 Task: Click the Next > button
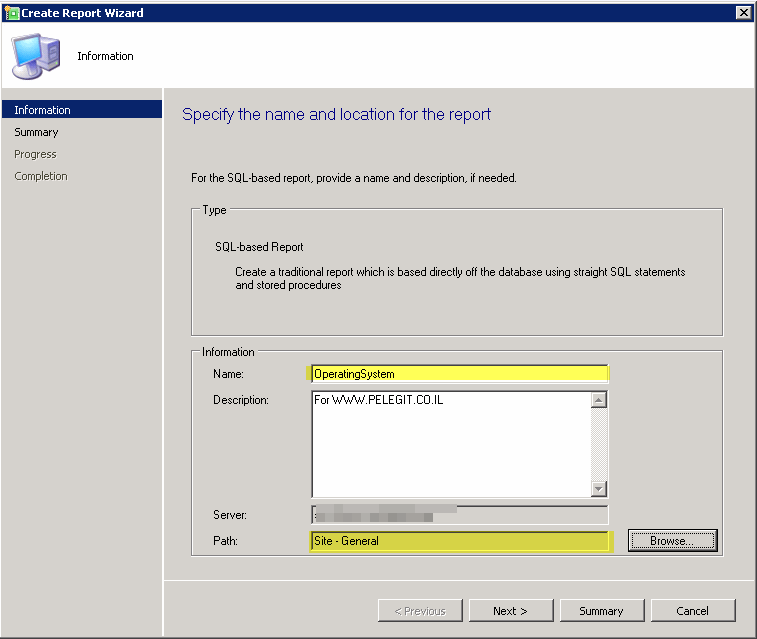click(511, 611)
